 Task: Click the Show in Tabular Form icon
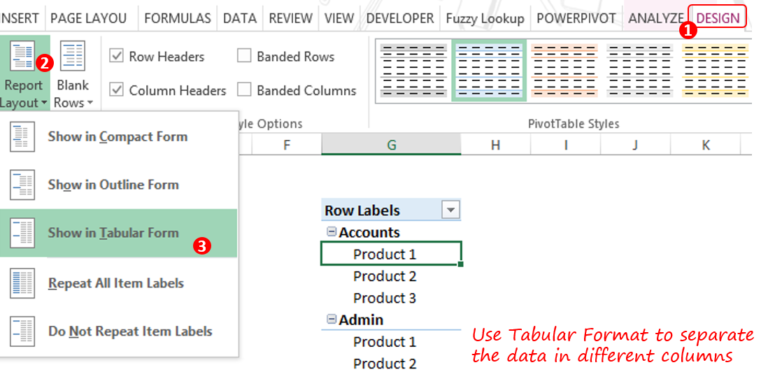pyautogui.click(x=22, y=233)
